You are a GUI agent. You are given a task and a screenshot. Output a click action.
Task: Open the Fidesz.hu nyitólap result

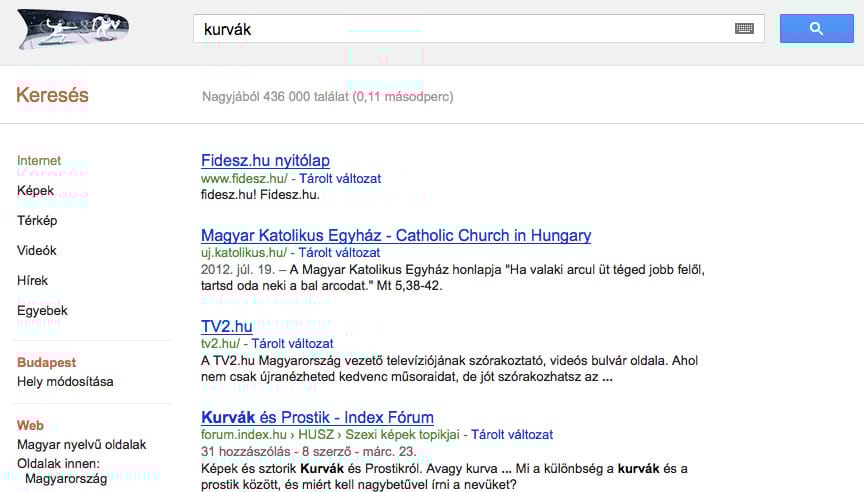pos(265,160)
